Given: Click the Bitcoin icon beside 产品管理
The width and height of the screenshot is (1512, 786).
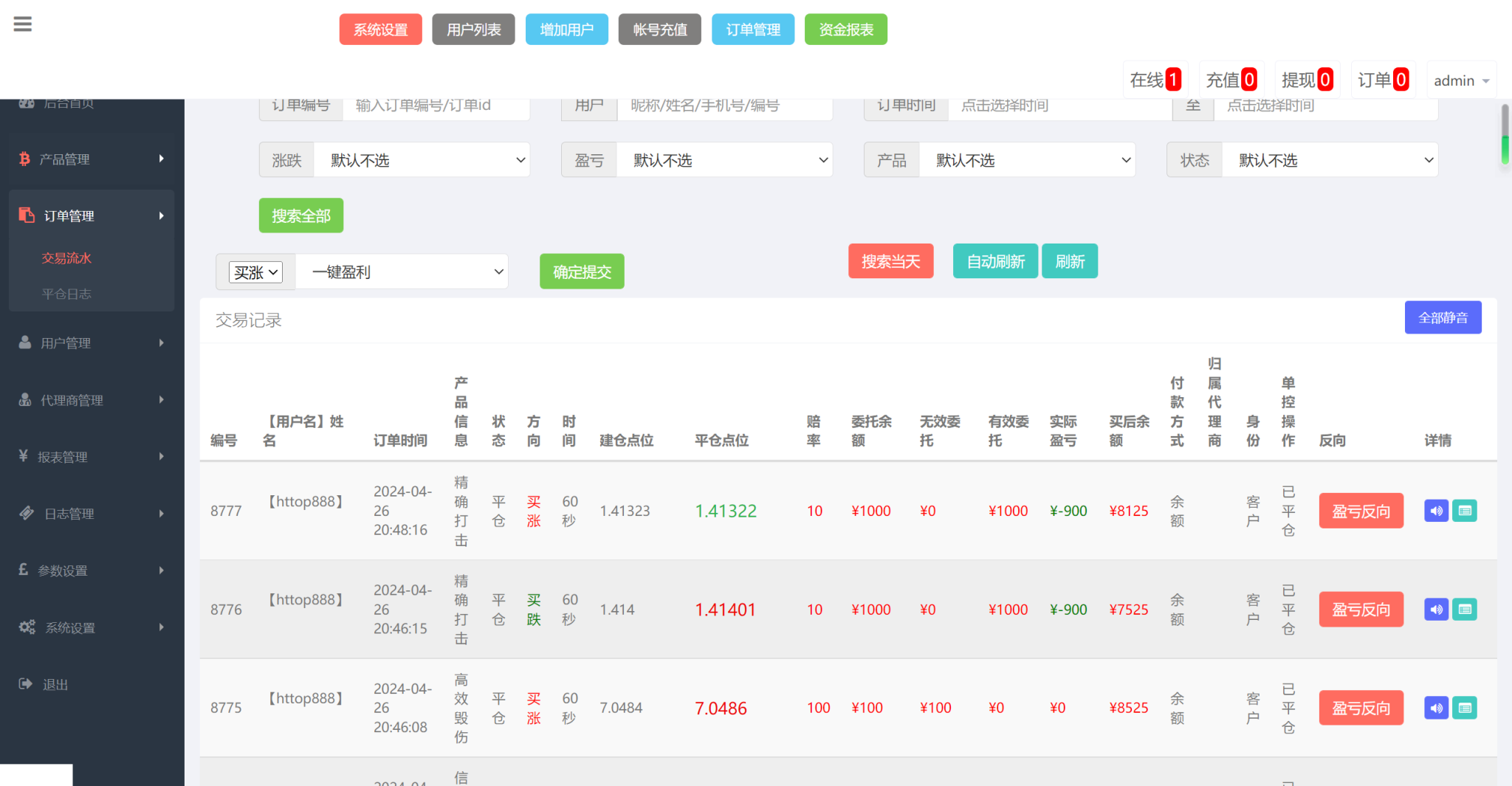Looking at the screenshot, I should tap(24, 159).
